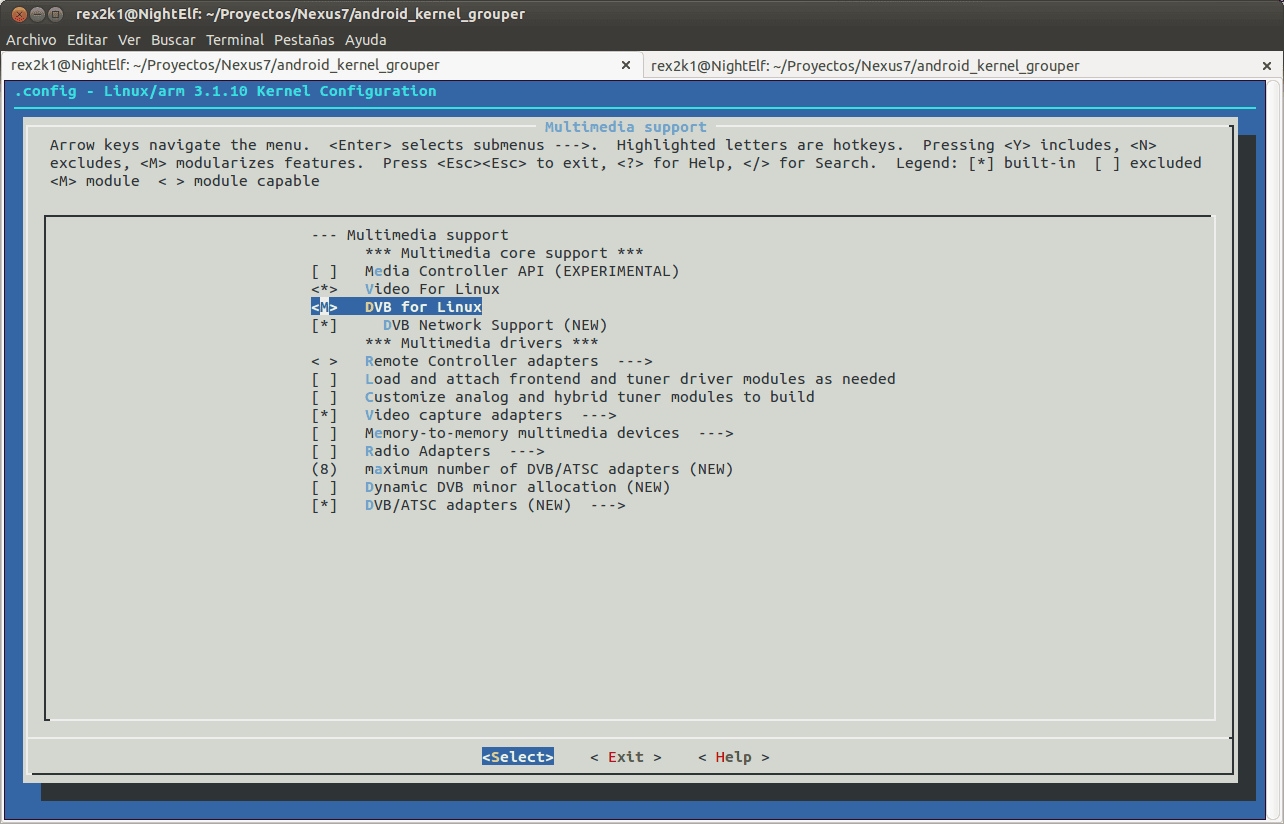Switch to the second terminal tab
This screenshot has width=1284, height=824.
pos(963,65)
